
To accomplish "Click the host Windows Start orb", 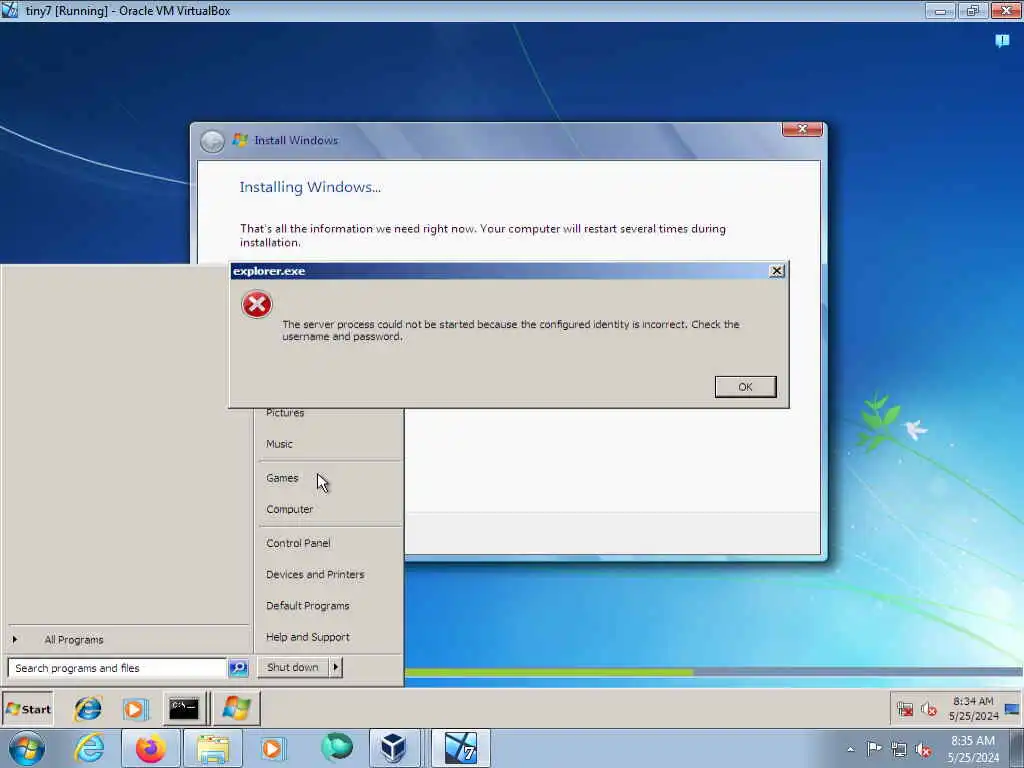I will coord(27,748).
